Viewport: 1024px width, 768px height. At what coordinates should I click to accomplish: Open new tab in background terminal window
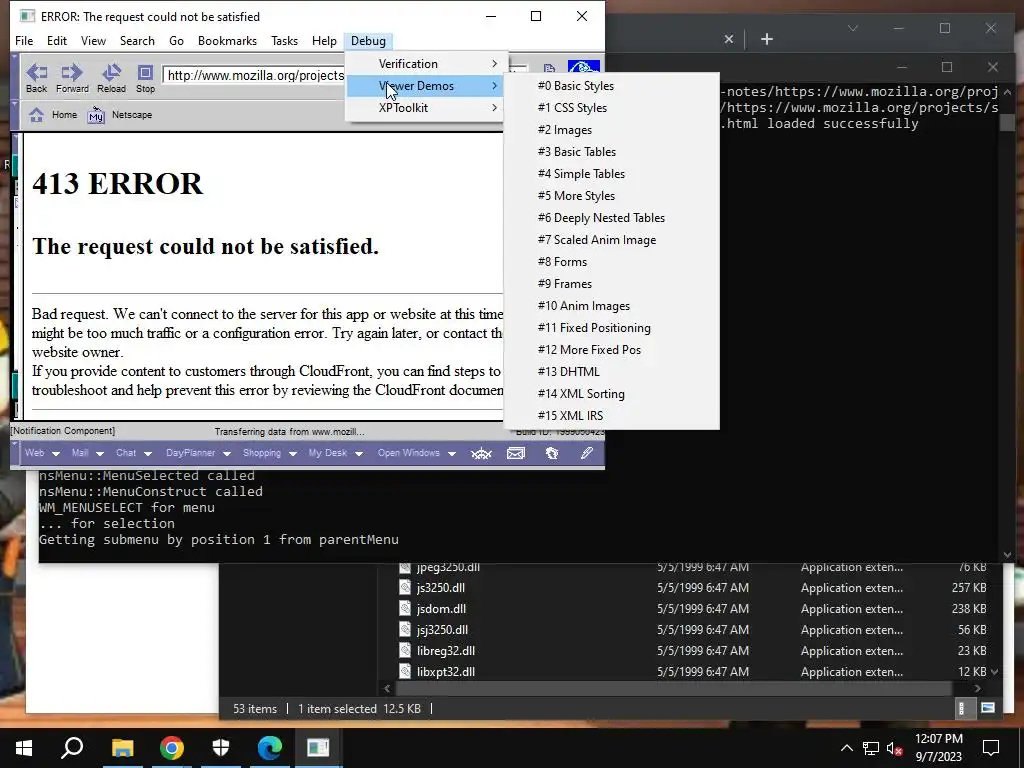tap(767, 39)
